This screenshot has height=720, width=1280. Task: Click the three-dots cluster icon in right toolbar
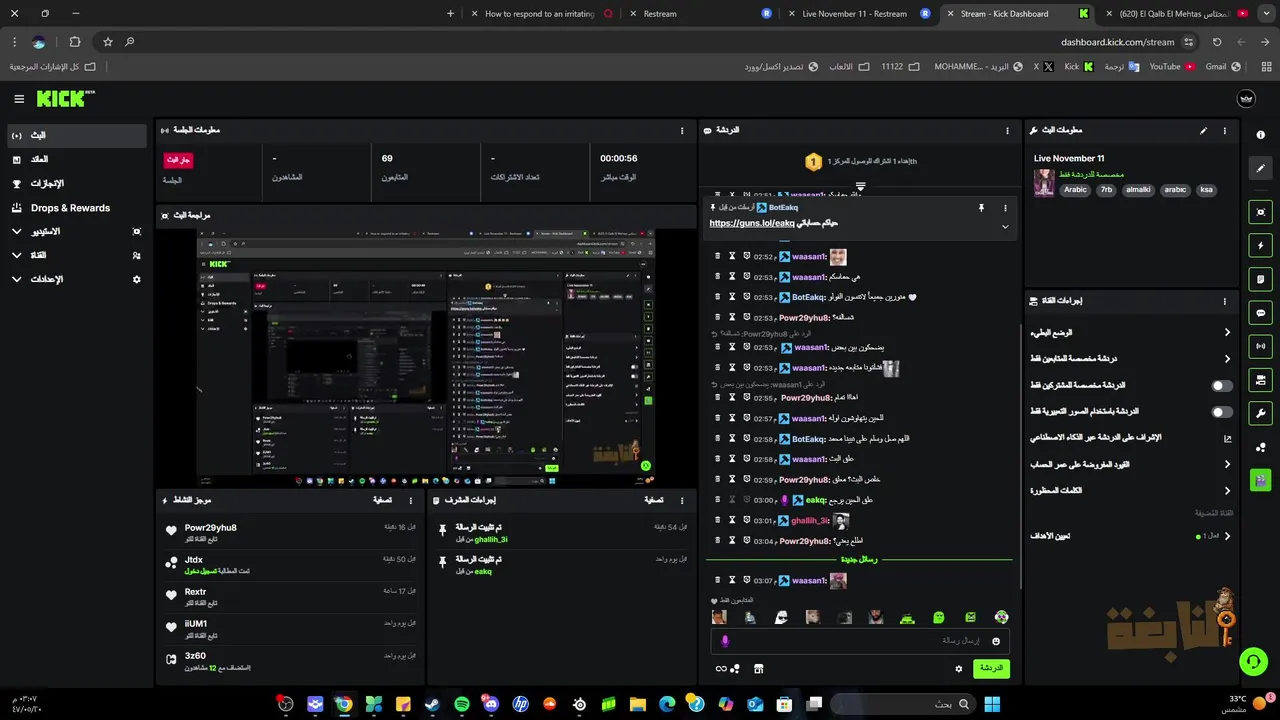pos(1260,447)
